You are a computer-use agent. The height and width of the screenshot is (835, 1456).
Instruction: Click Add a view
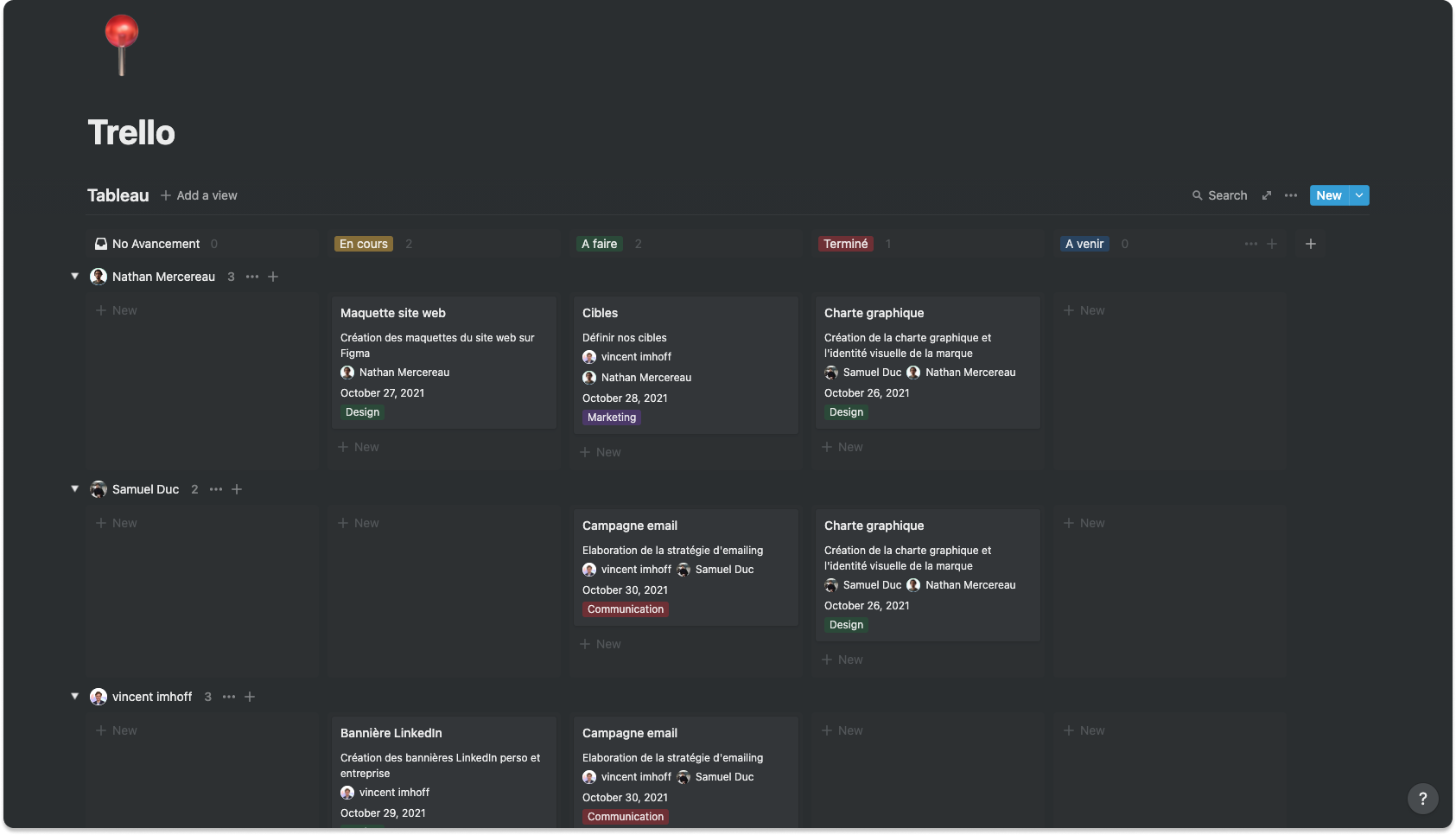coord(199,195)
